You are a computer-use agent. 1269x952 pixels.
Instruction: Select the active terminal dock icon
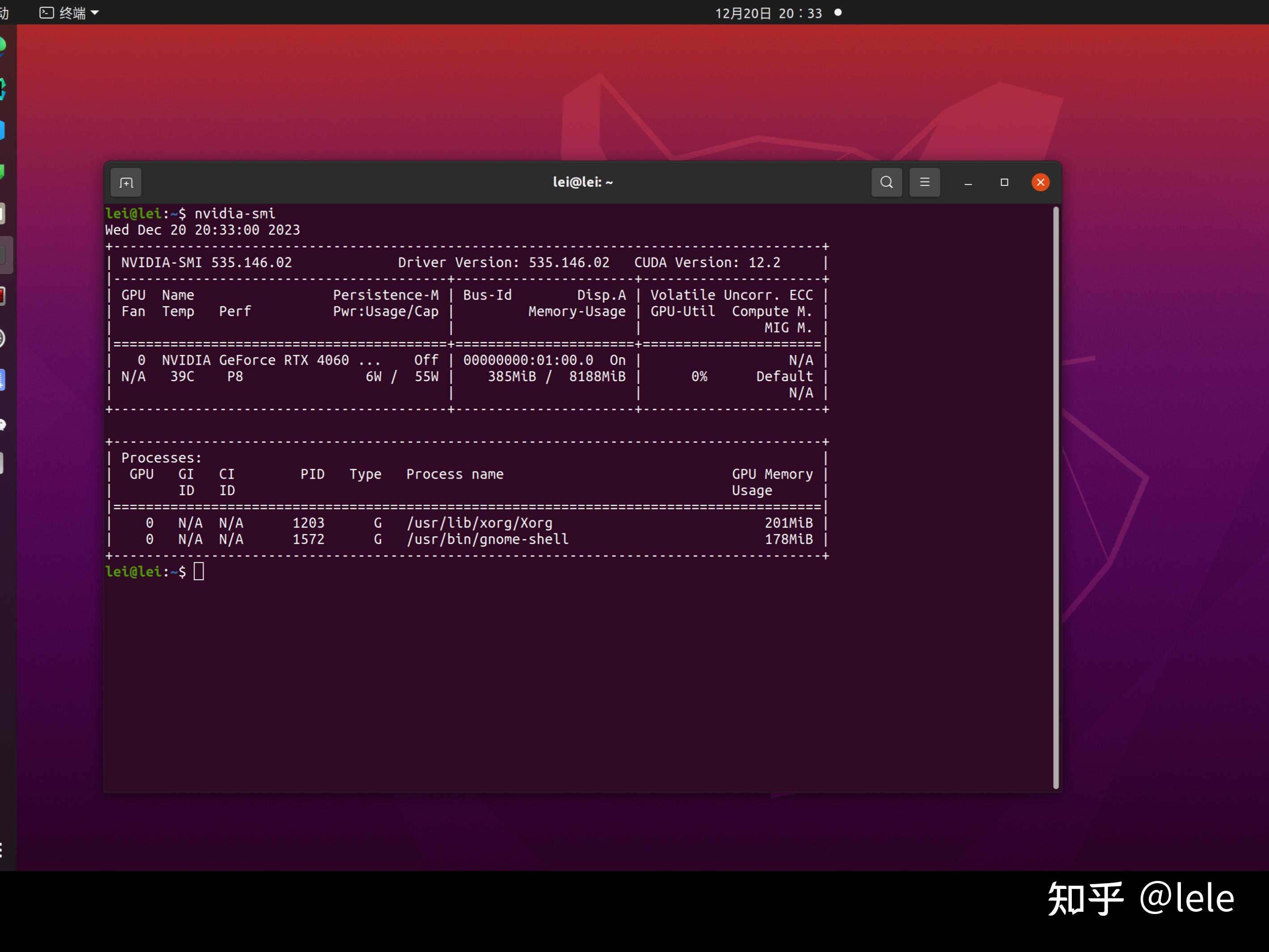pos(3,255)
